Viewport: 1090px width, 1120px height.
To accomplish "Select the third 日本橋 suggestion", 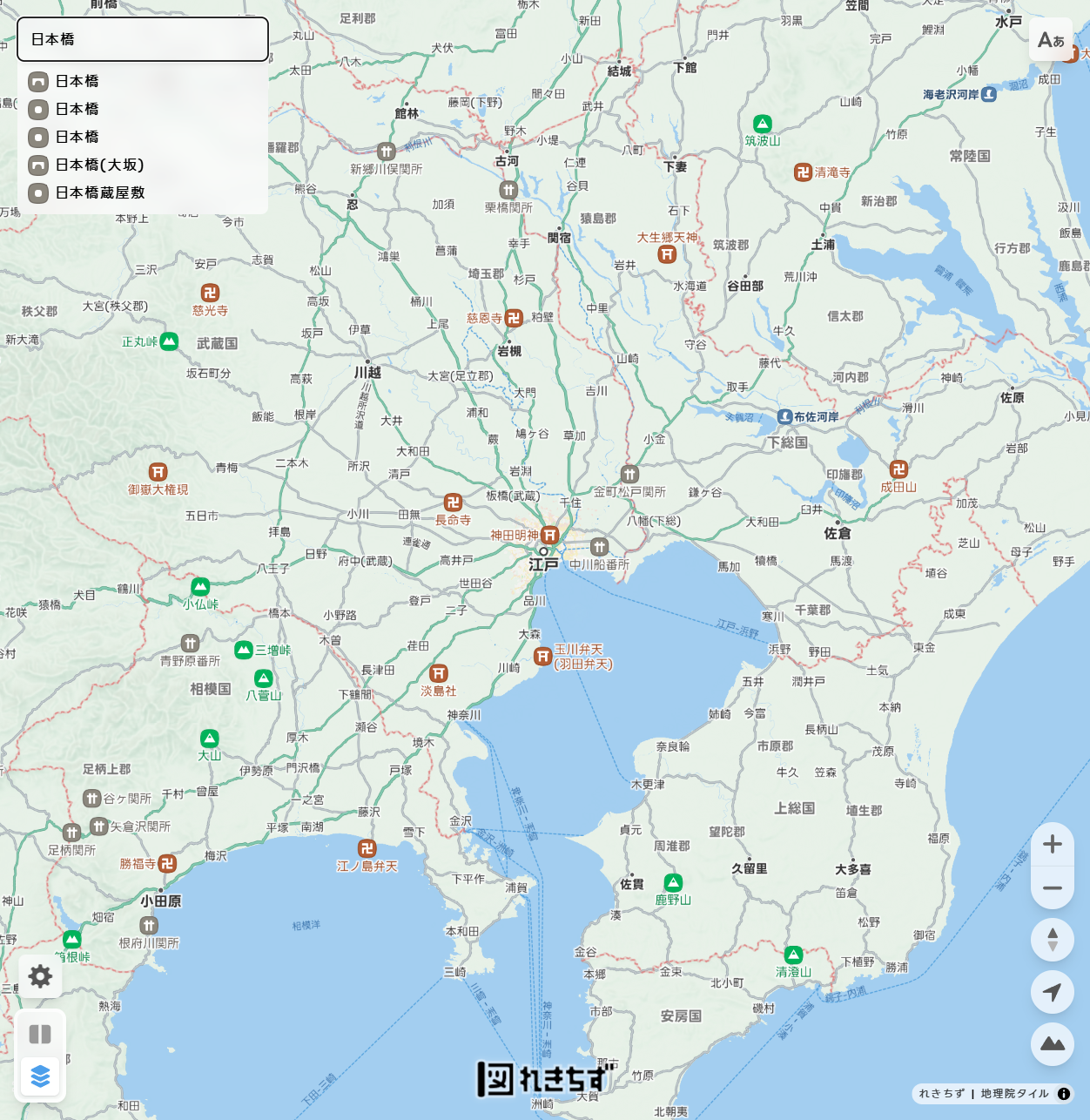I will (x=77, y=137).
